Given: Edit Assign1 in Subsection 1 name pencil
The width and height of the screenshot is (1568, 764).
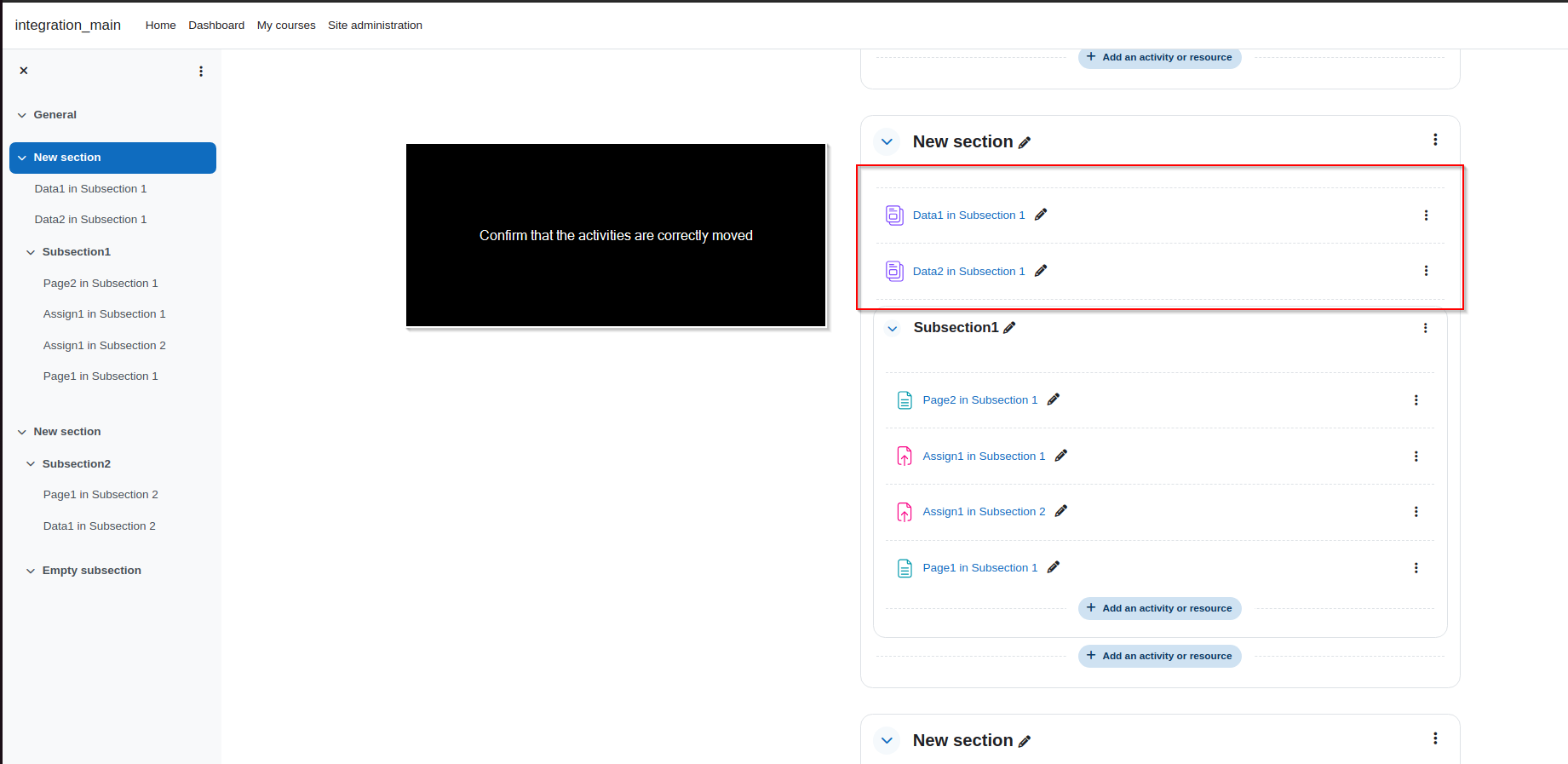Looking at the screenshot, I should 1061,456.
